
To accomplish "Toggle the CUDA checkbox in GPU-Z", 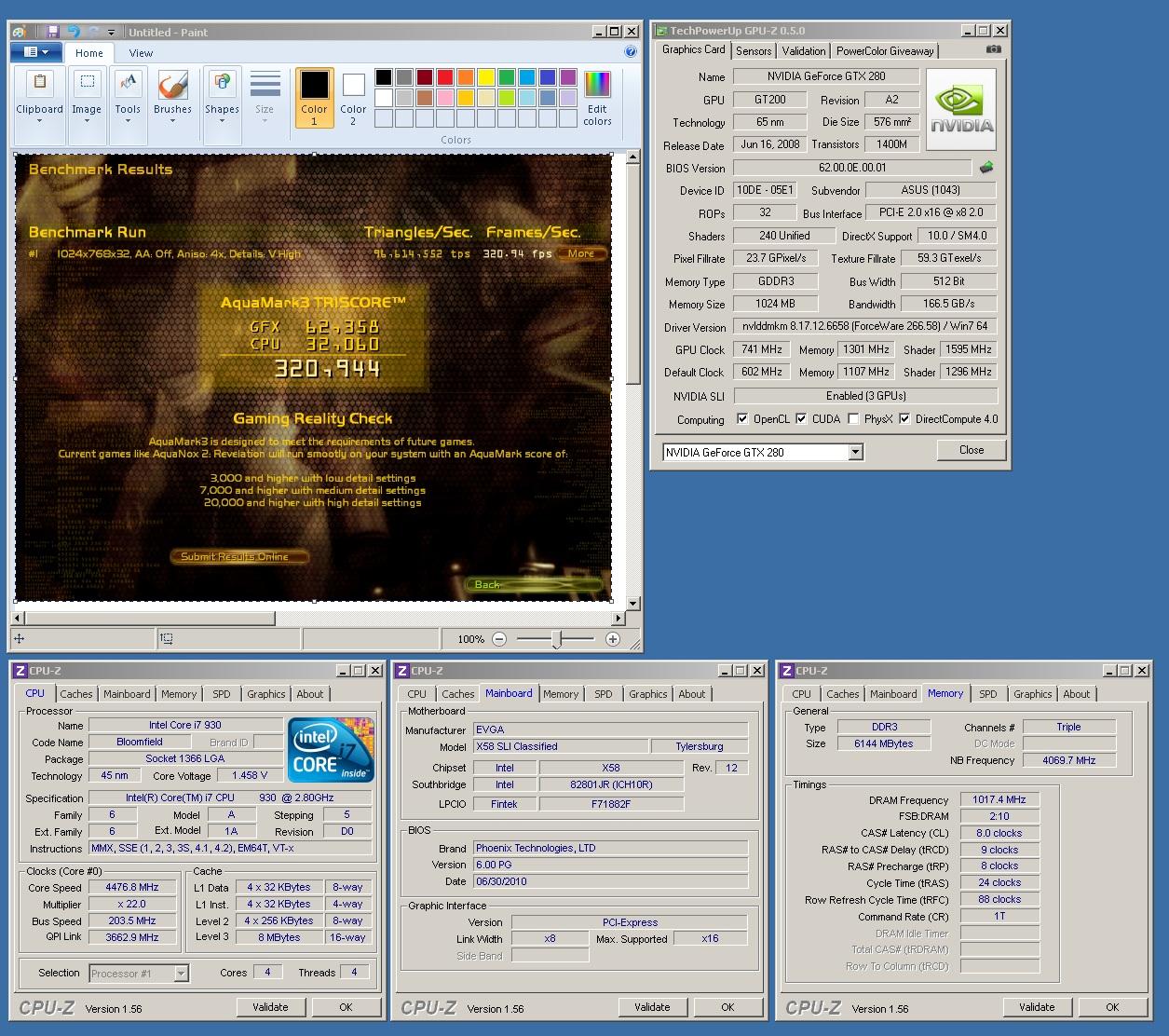I will [x=801, y=419].
